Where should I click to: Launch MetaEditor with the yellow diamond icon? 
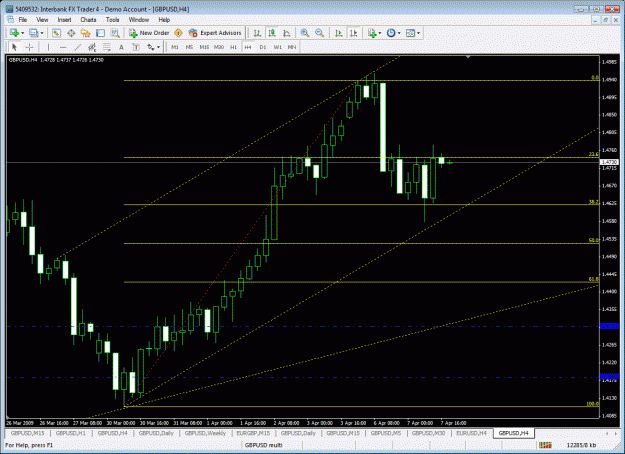pos(179,33)
